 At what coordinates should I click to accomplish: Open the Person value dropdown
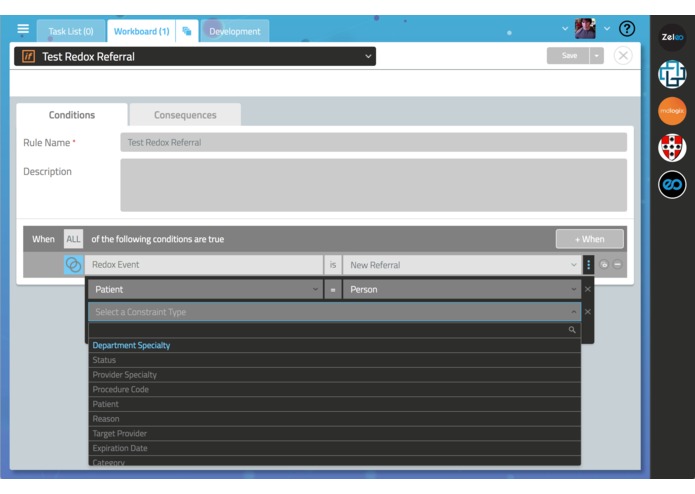461,289
